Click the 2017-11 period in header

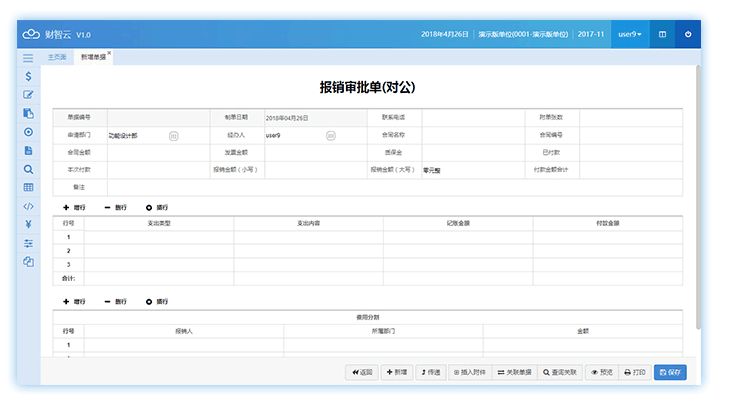pos(591,34)
